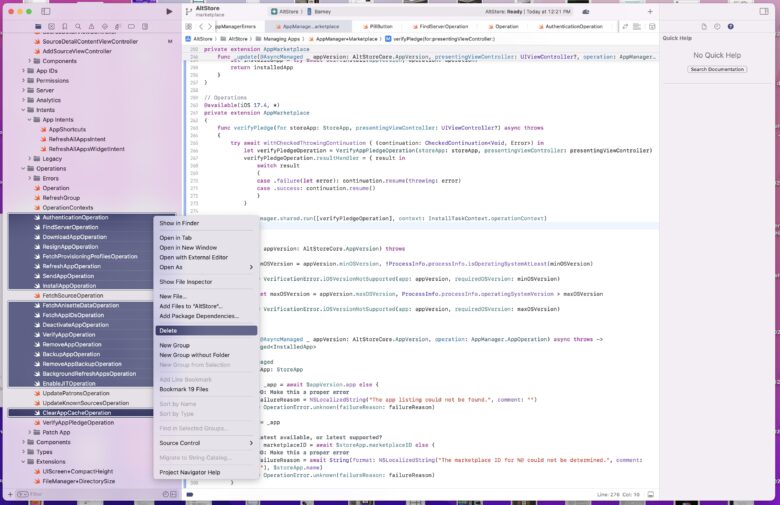Image resolution: width=780 pixels, height=505 pixels.
Task: Open the Source Control submenu
Action: coord(181,442)
